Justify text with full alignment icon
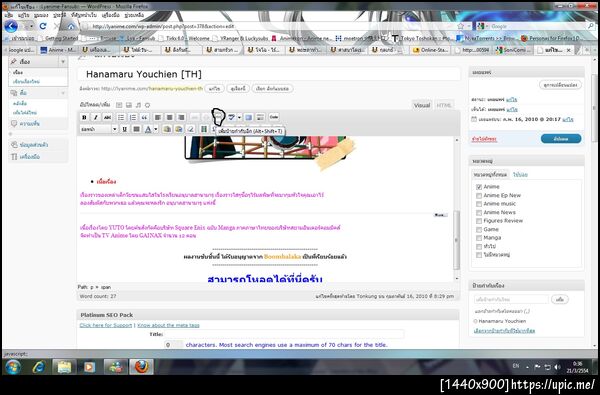Image resolution: width=600 pixels, height=395 pixels. pyautogui.click(x=136, y=129)
